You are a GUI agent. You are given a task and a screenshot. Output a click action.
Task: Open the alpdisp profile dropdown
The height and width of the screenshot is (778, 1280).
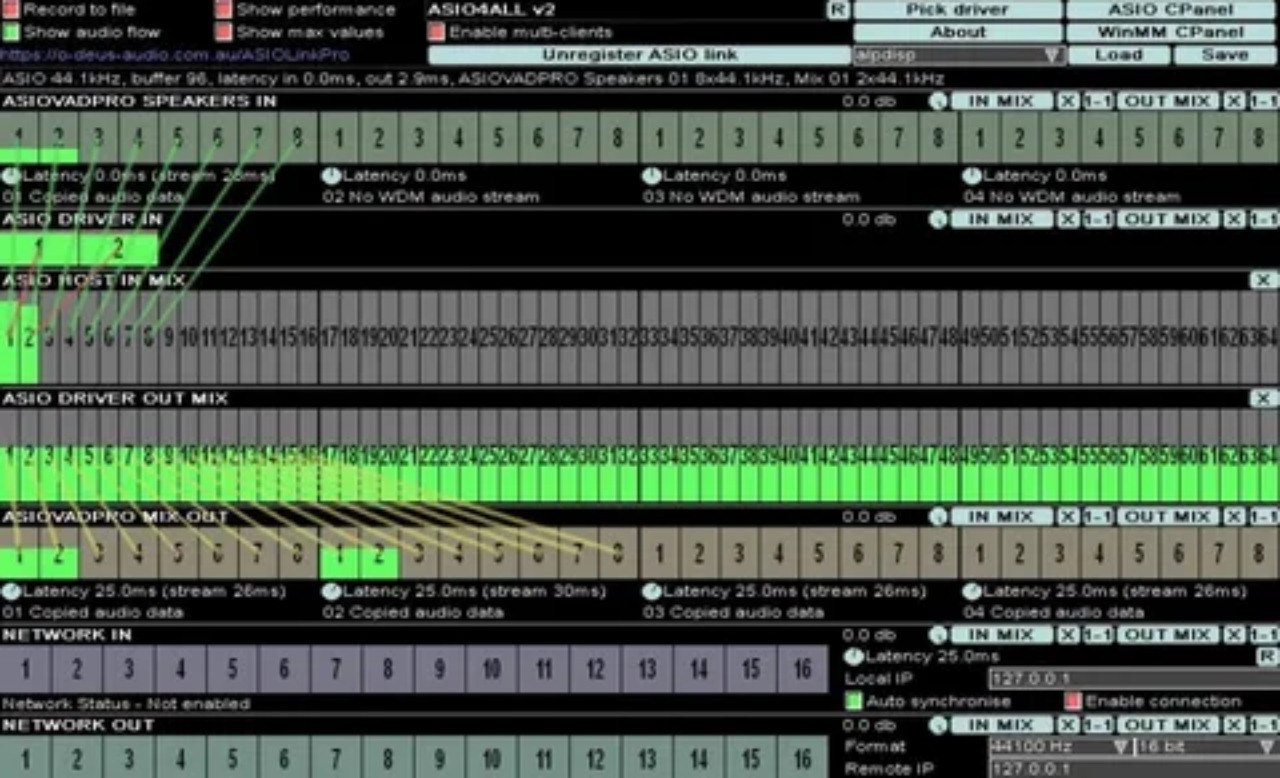pyautogui.click(x=958, y=55)
